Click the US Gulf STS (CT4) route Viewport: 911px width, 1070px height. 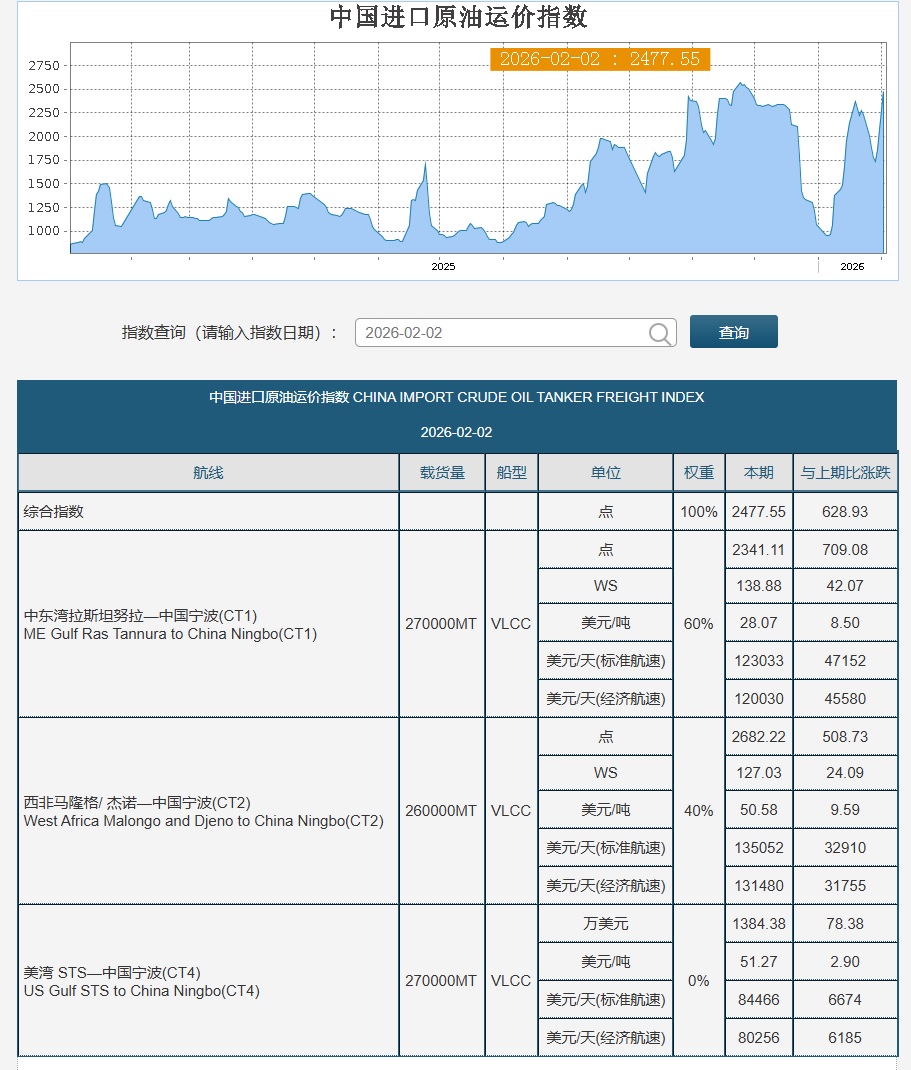[141, 981]
